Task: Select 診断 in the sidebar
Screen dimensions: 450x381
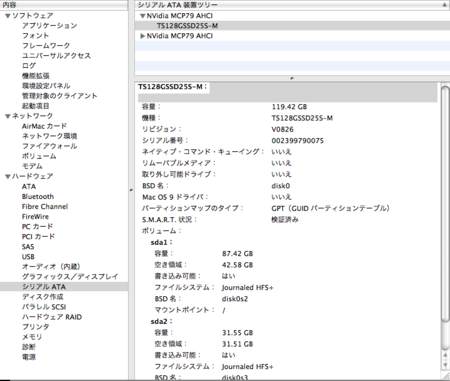Action: pyautogui.click(x=29, y=347)
